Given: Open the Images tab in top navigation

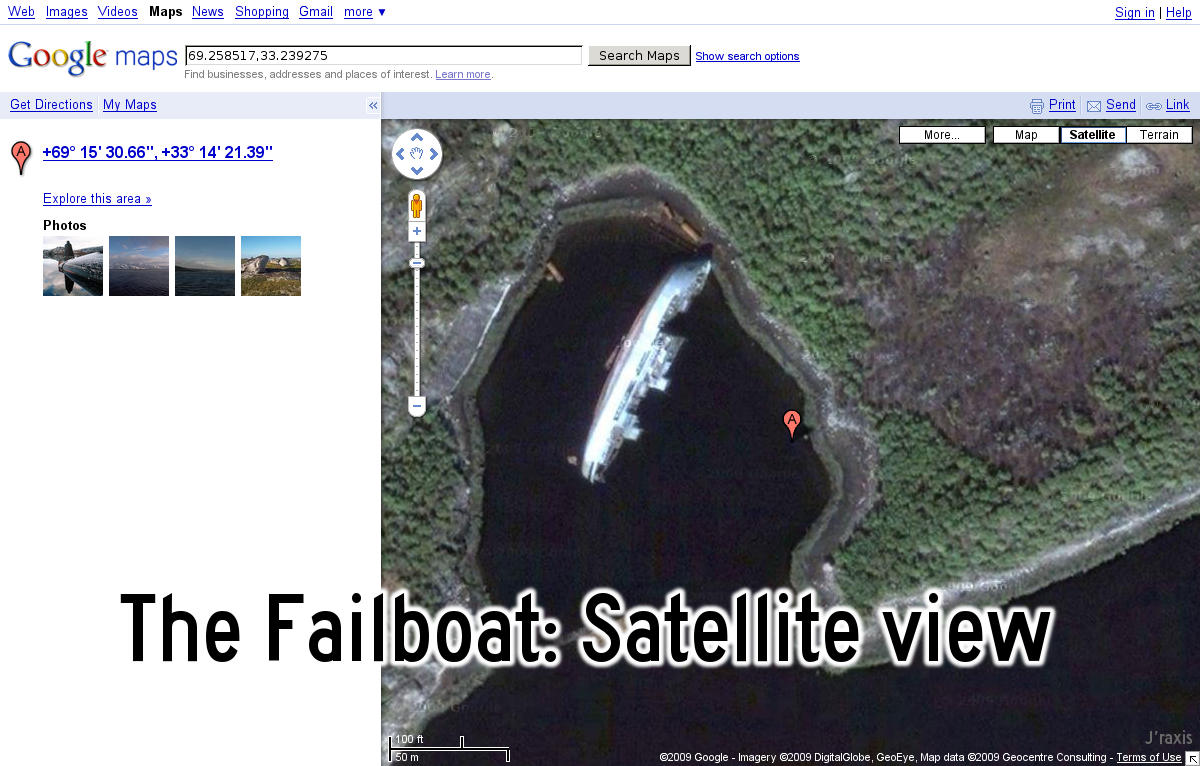Looking at the screenshot, I should coord(67,12).
